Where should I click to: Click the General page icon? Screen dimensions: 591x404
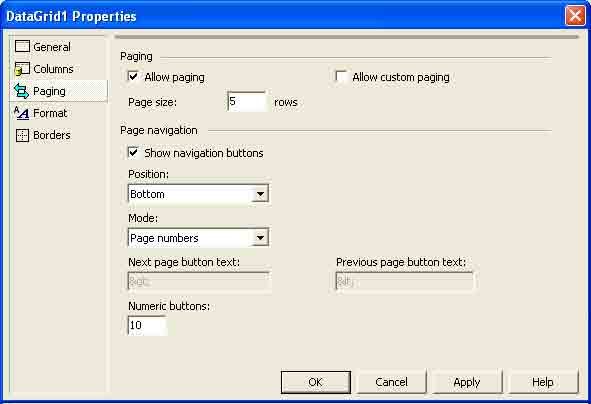(x=22, y=46)
